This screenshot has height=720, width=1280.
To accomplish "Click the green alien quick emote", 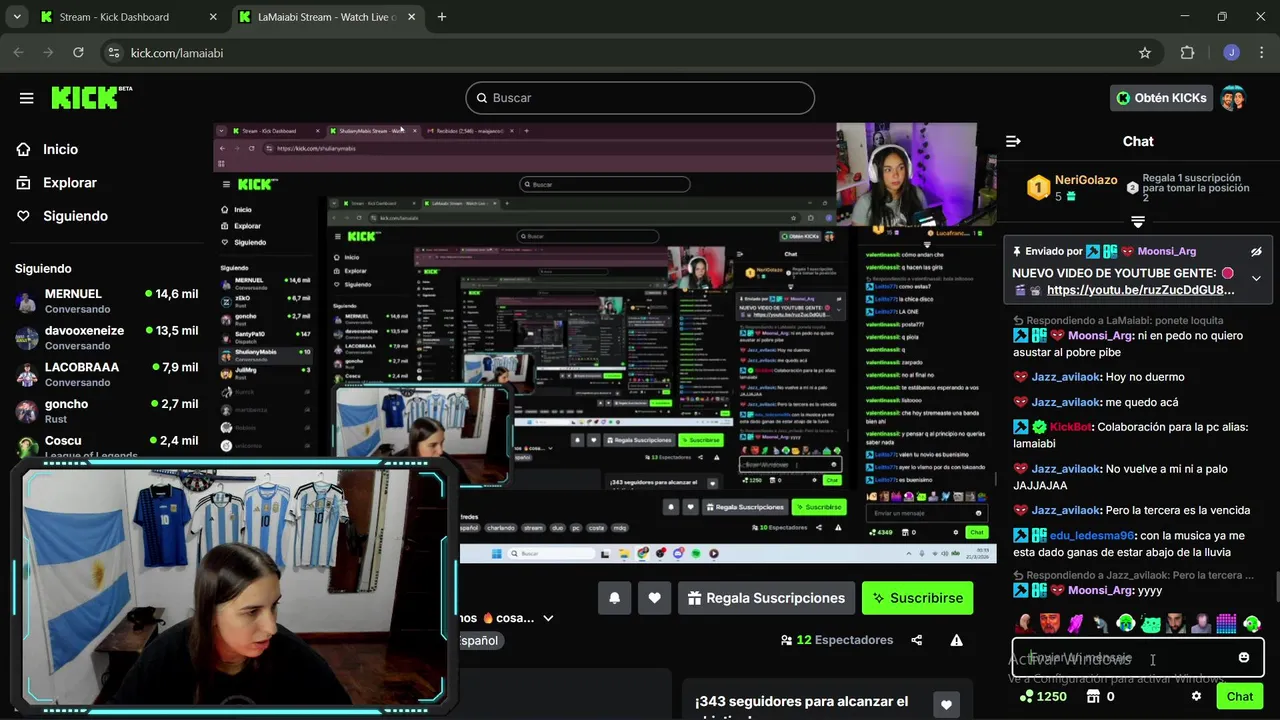I will [1125, 624].
